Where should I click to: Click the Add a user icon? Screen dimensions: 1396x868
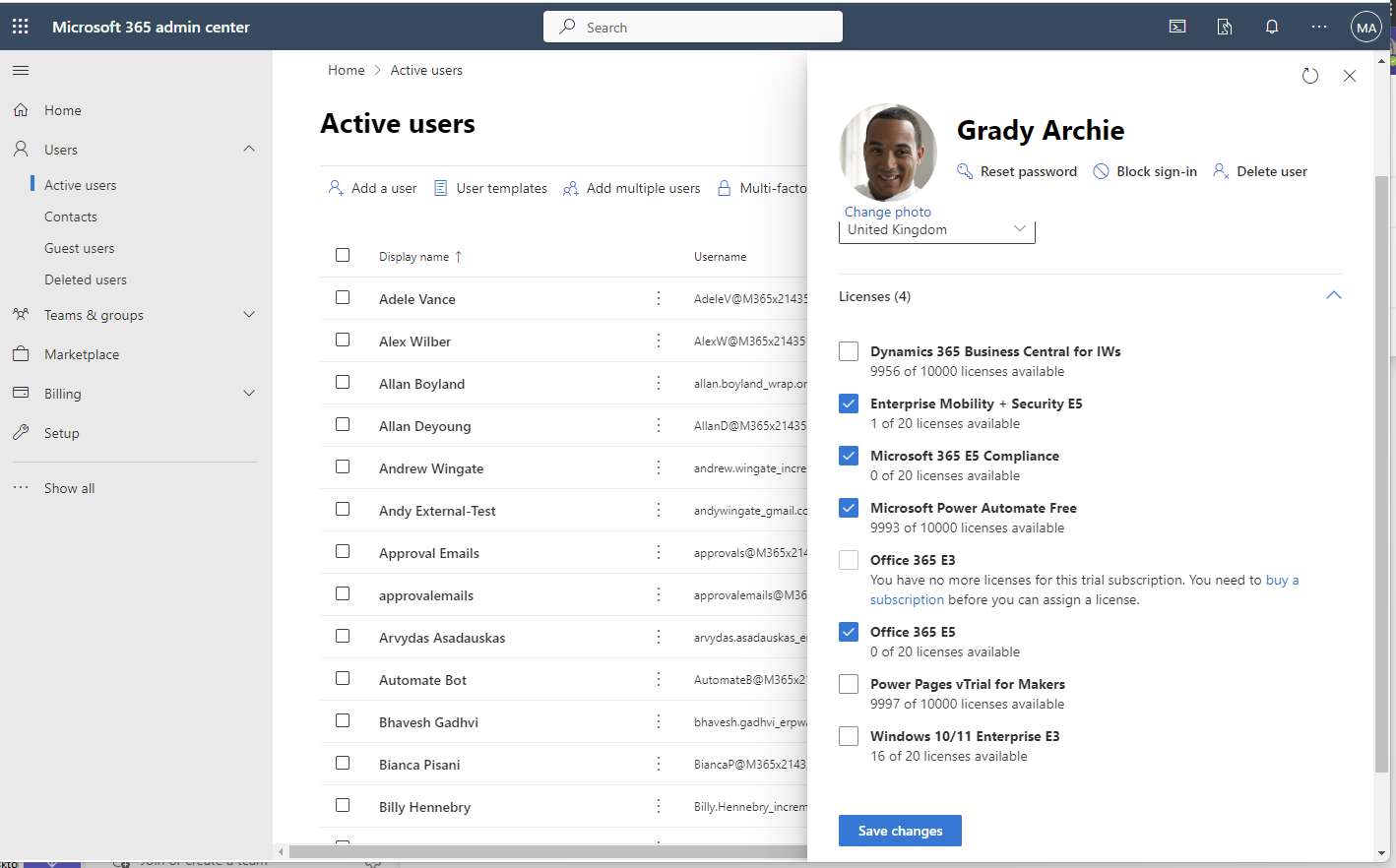336,188
